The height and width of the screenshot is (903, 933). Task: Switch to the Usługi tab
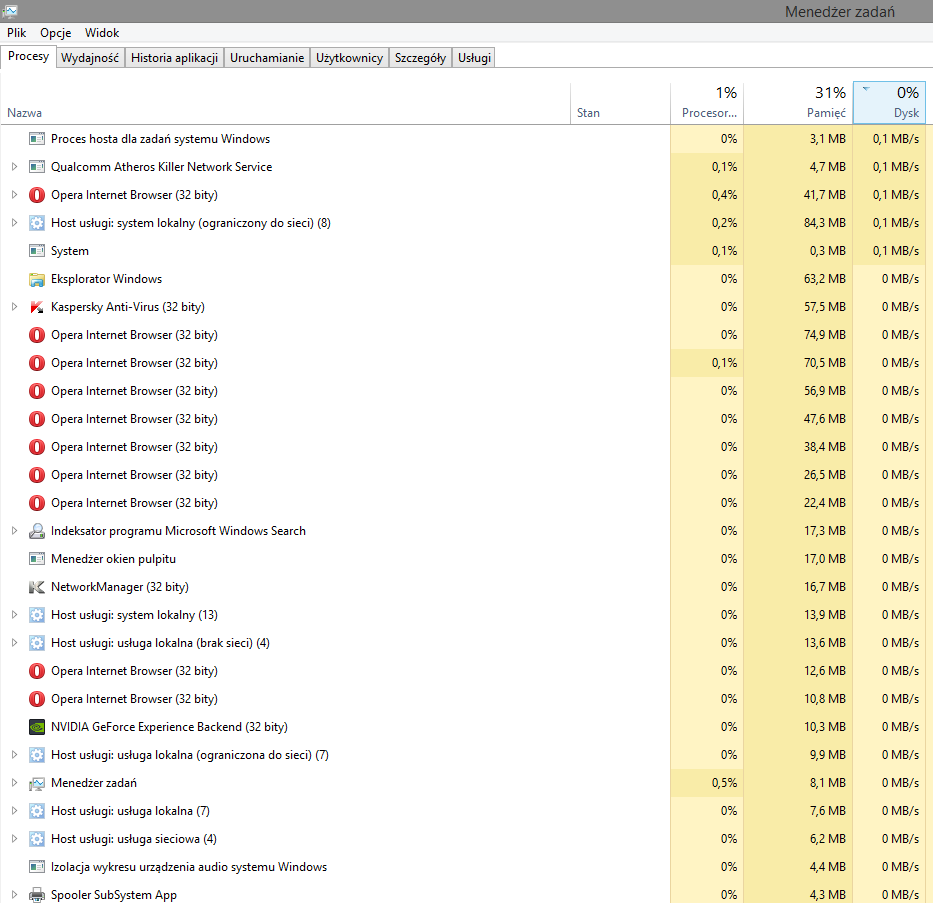tap(474, 58)
